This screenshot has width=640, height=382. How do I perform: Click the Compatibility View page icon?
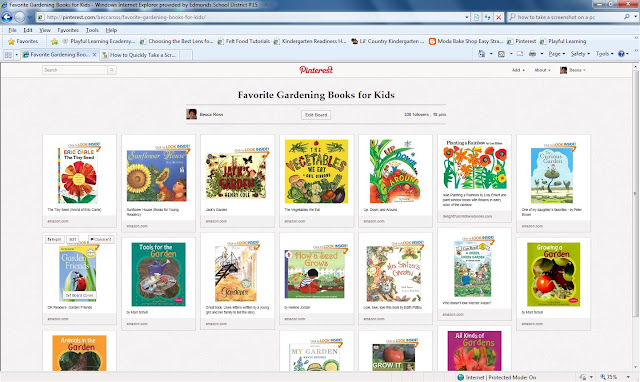point(476,17)
